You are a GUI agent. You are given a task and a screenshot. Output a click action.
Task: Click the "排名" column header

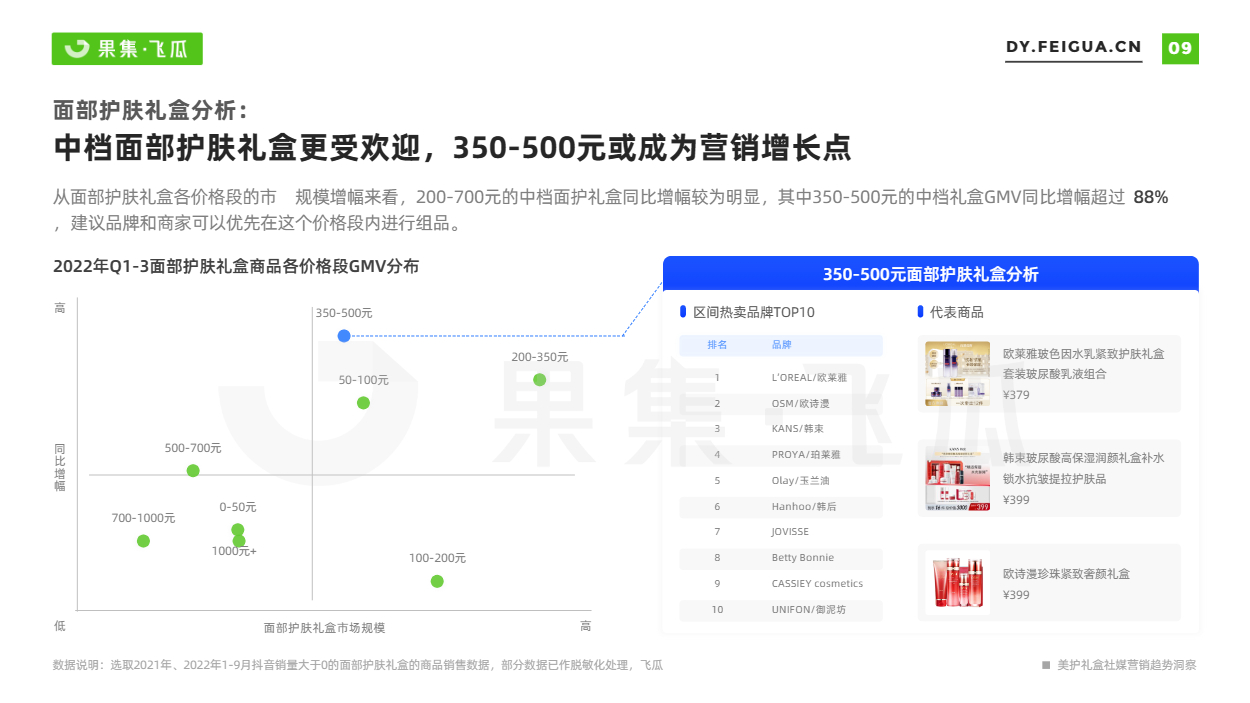point(717,345)
